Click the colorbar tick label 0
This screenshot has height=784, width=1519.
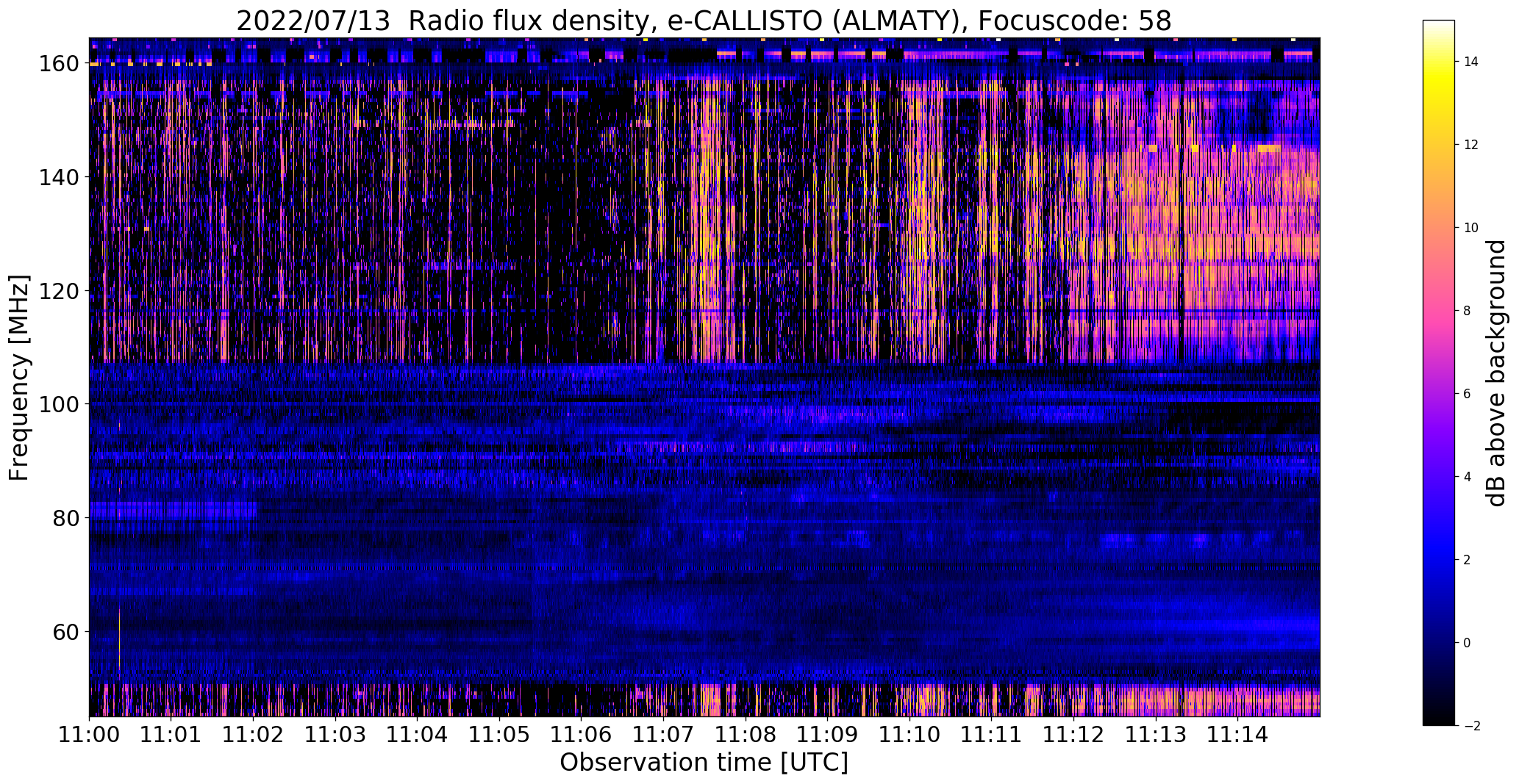point(1468,643)
